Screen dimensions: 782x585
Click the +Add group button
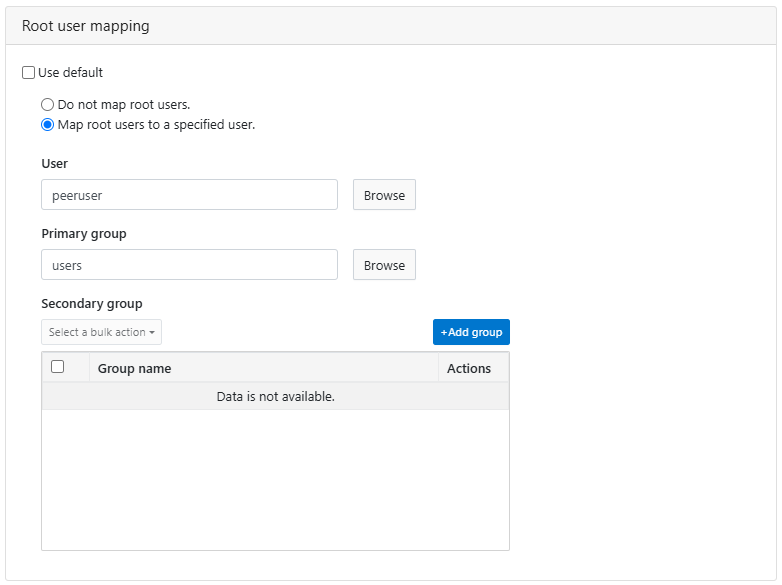click(x=471, y=332)
